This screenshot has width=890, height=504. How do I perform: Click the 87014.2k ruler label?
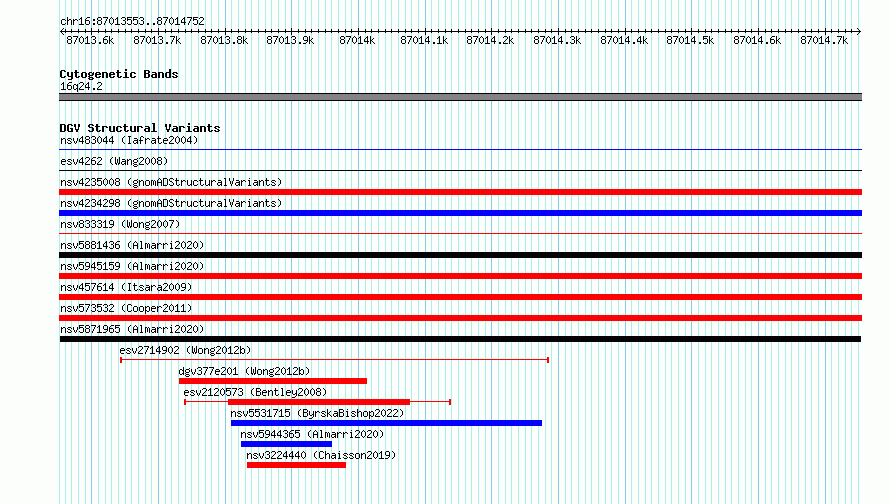coord(490,40)
